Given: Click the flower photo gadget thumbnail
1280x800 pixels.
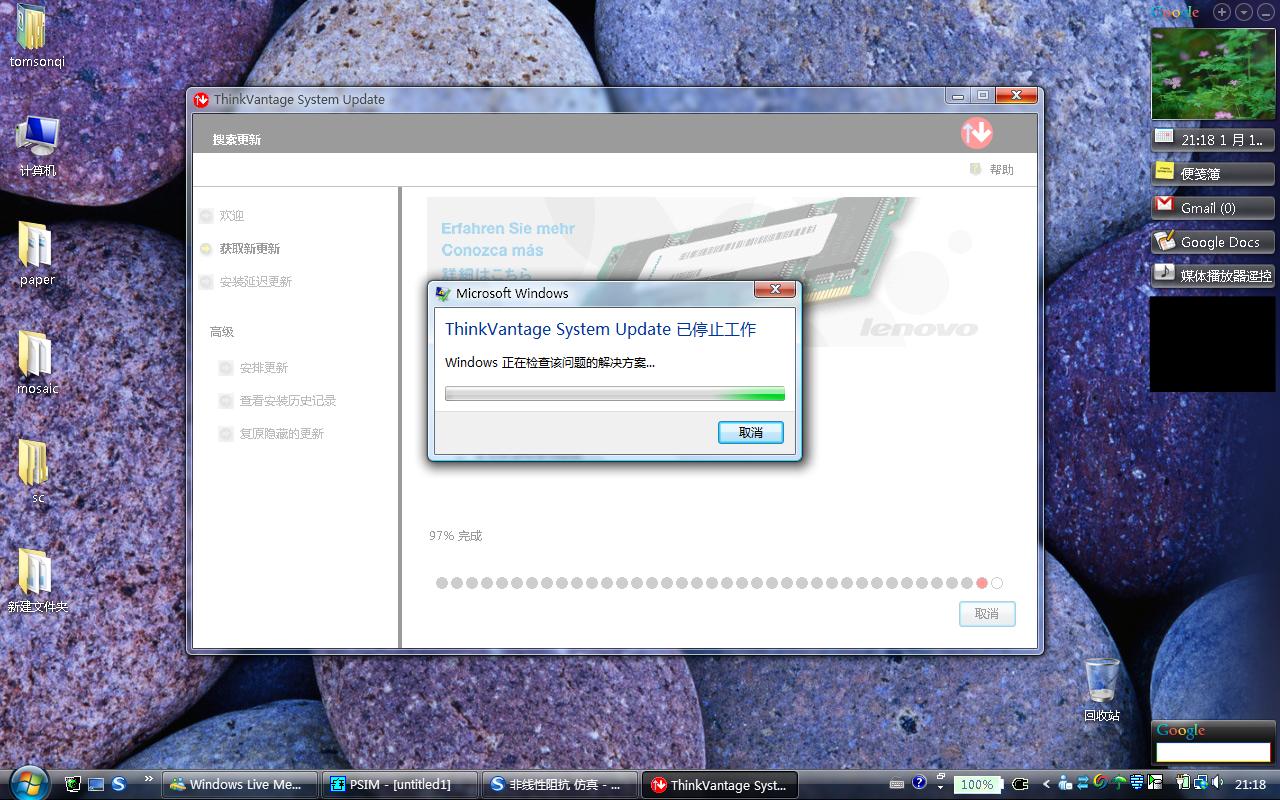Looking at the screenshot, I should tap(1213, 74).
